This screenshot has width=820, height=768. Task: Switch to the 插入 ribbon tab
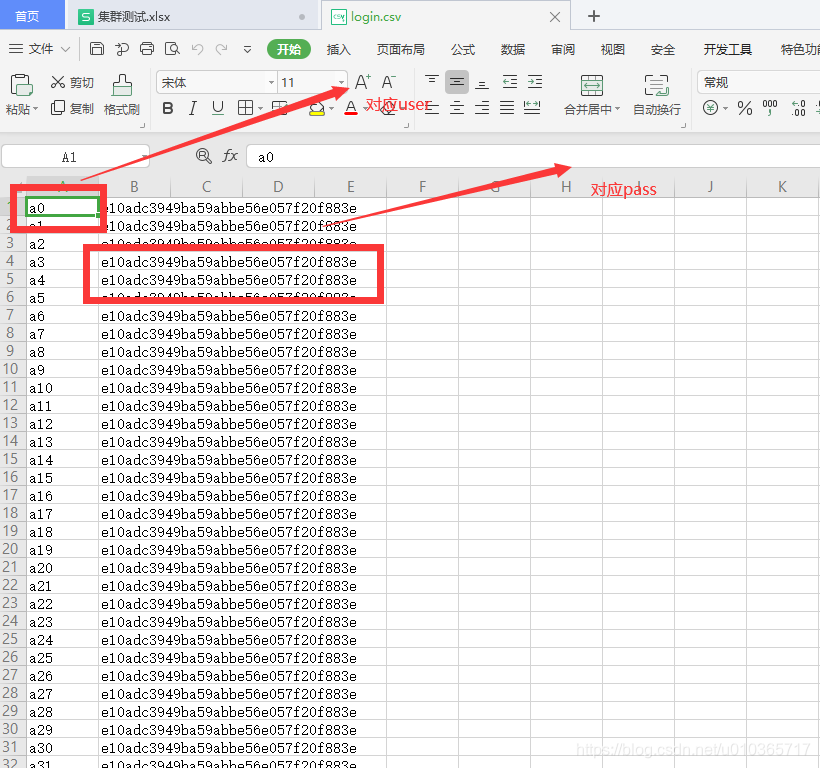(x=338, y=48)
